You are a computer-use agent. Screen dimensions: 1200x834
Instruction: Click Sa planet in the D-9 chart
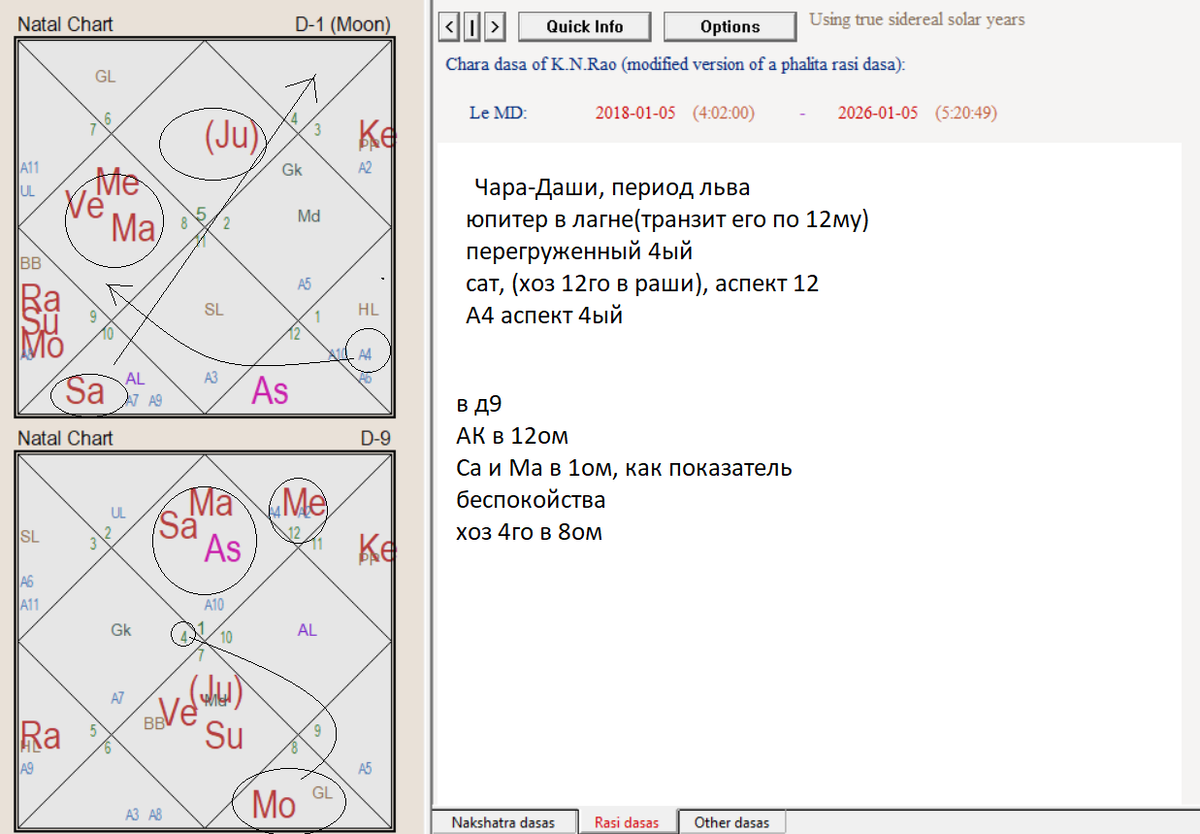click(178, 526)
